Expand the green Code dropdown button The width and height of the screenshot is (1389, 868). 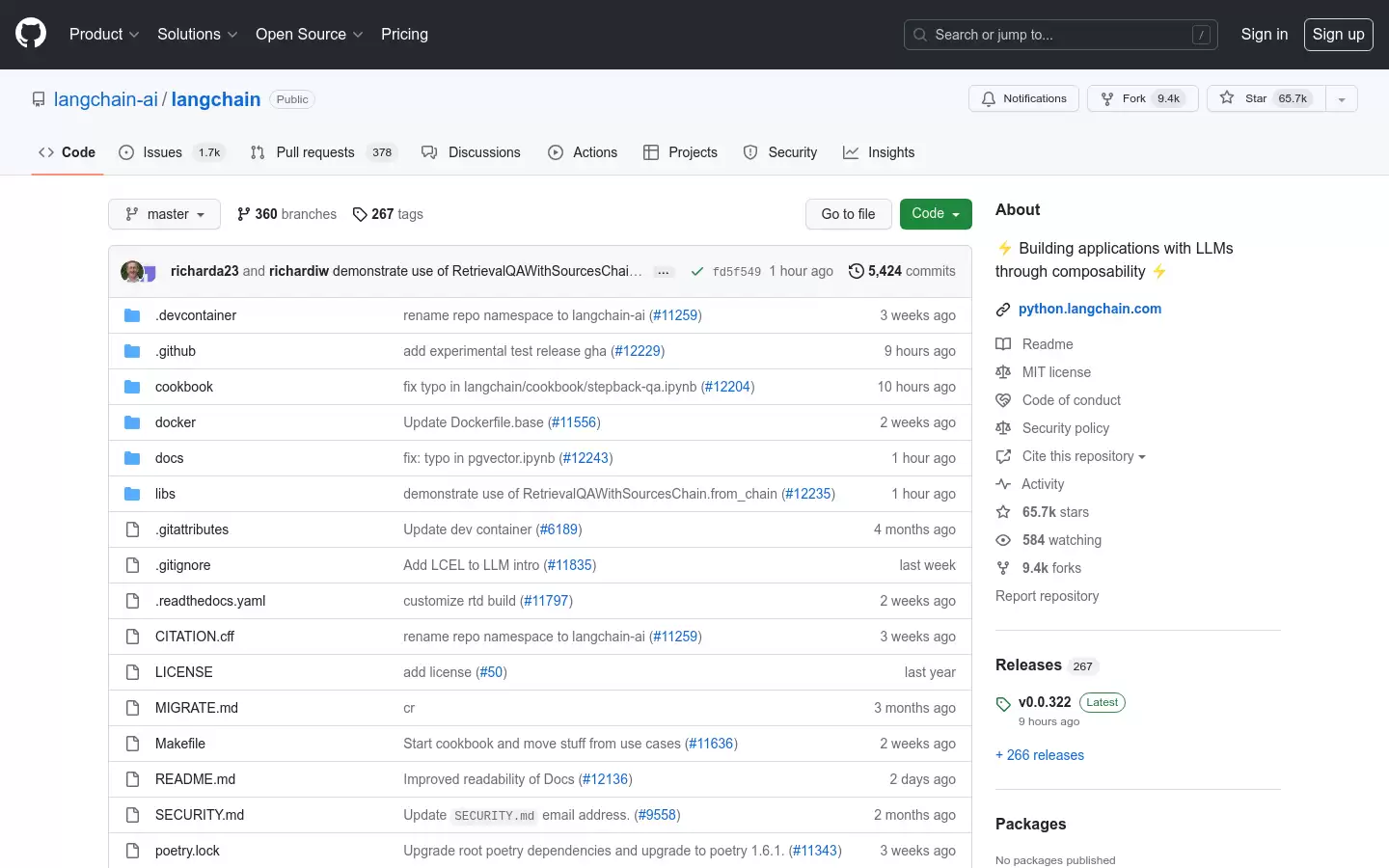click(936, 214)
